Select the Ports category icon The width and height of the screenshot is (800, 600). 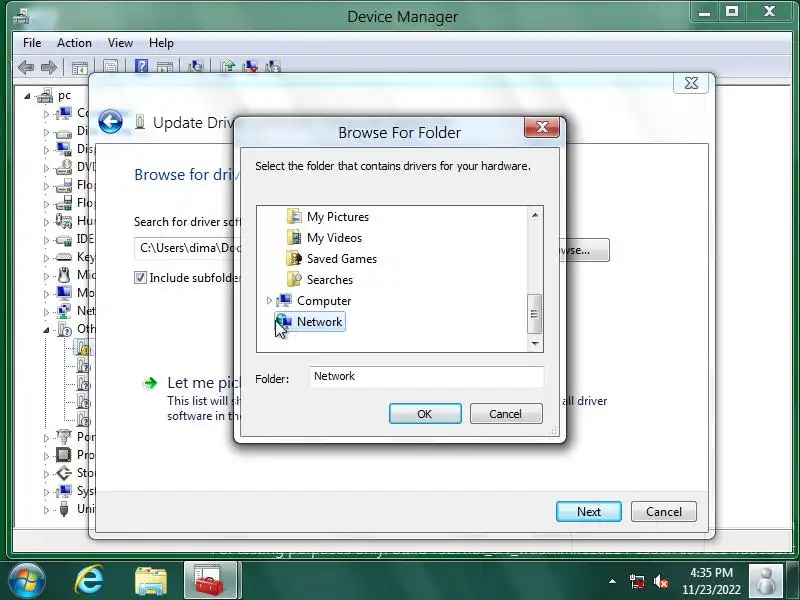[64, 437]
